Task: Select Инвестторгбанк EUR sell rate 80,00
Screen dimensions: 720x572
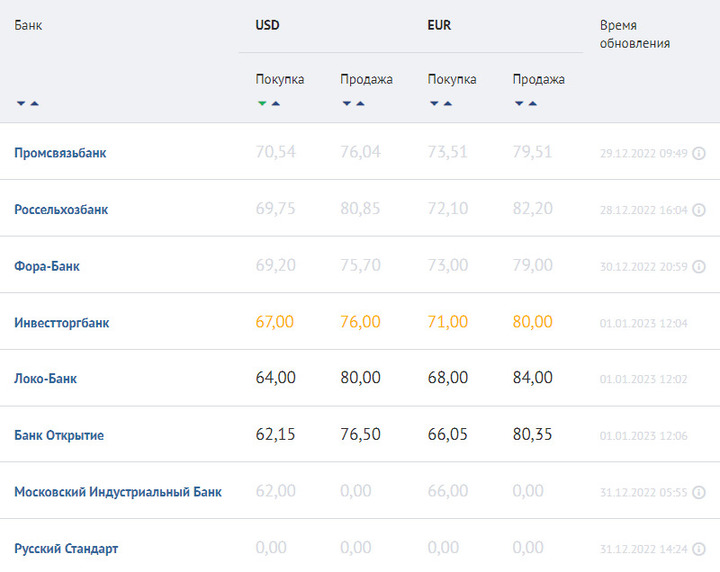Action: [533, 322]
